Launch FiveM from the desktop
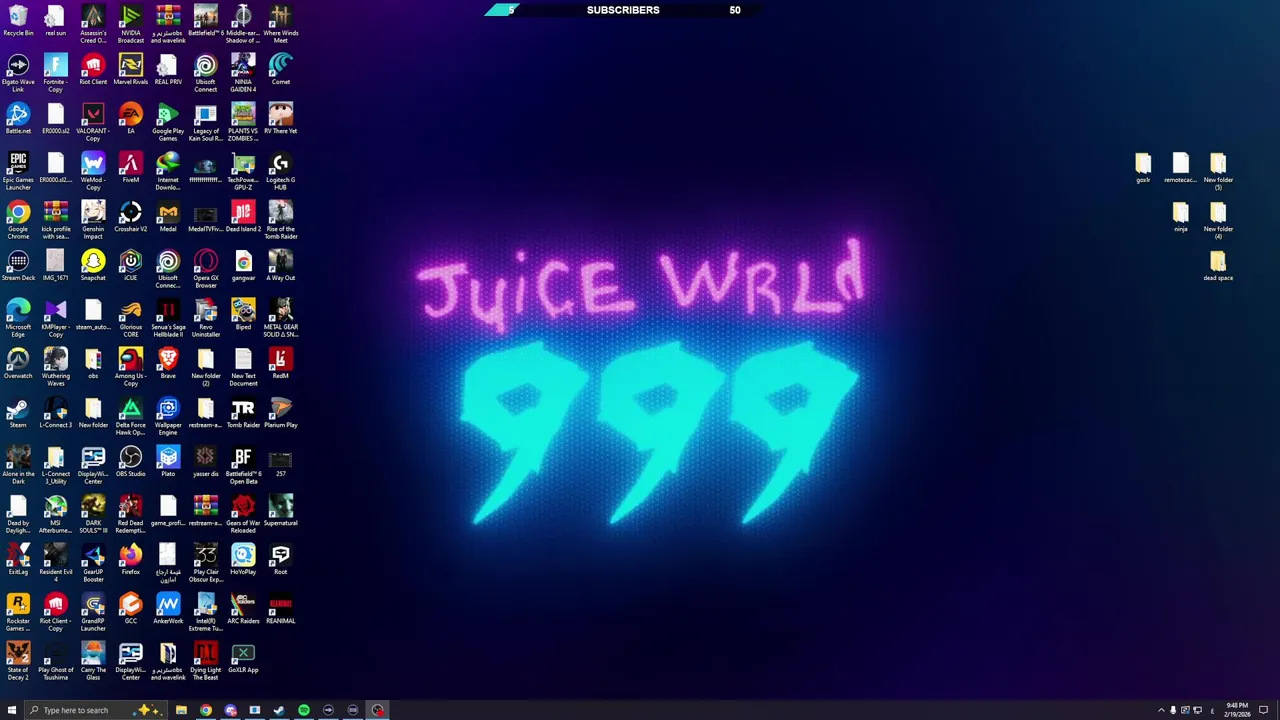The width and height of the screenshot is (1280, 720). coord(131,168)
